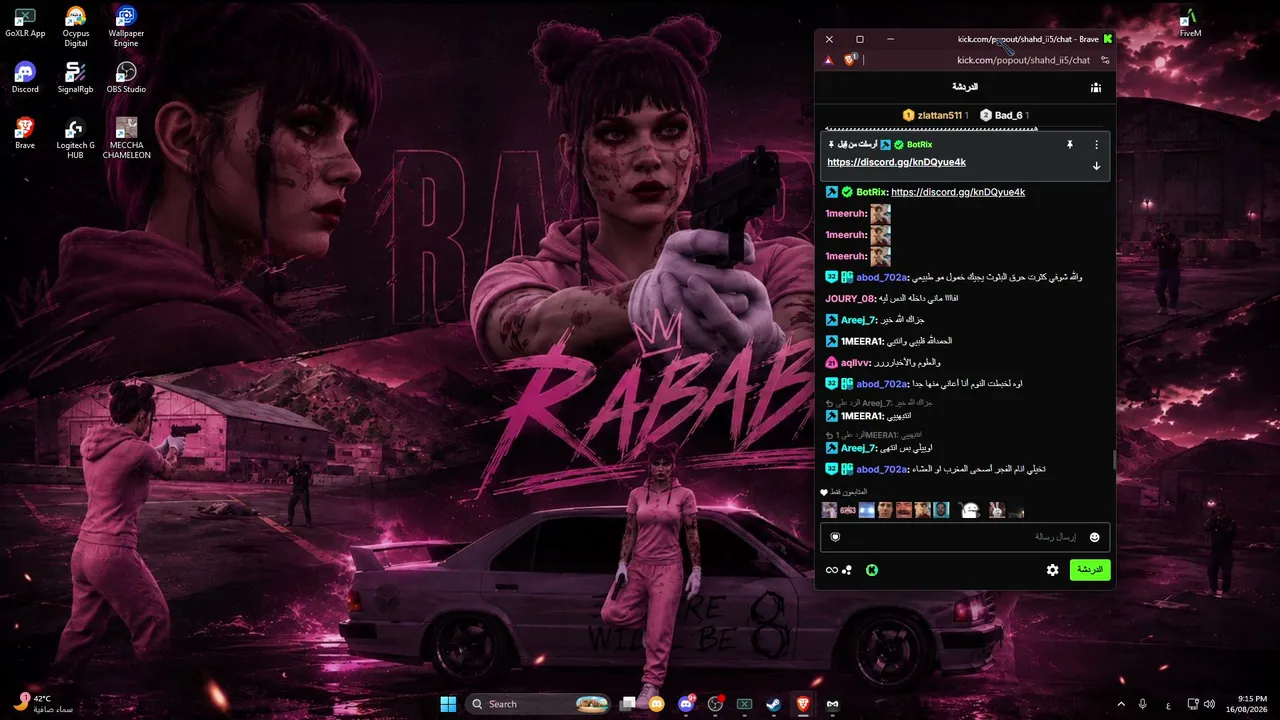1280x720 pixels.
Task: Select the bunny emote in emote row
Action: pos(997,510)
